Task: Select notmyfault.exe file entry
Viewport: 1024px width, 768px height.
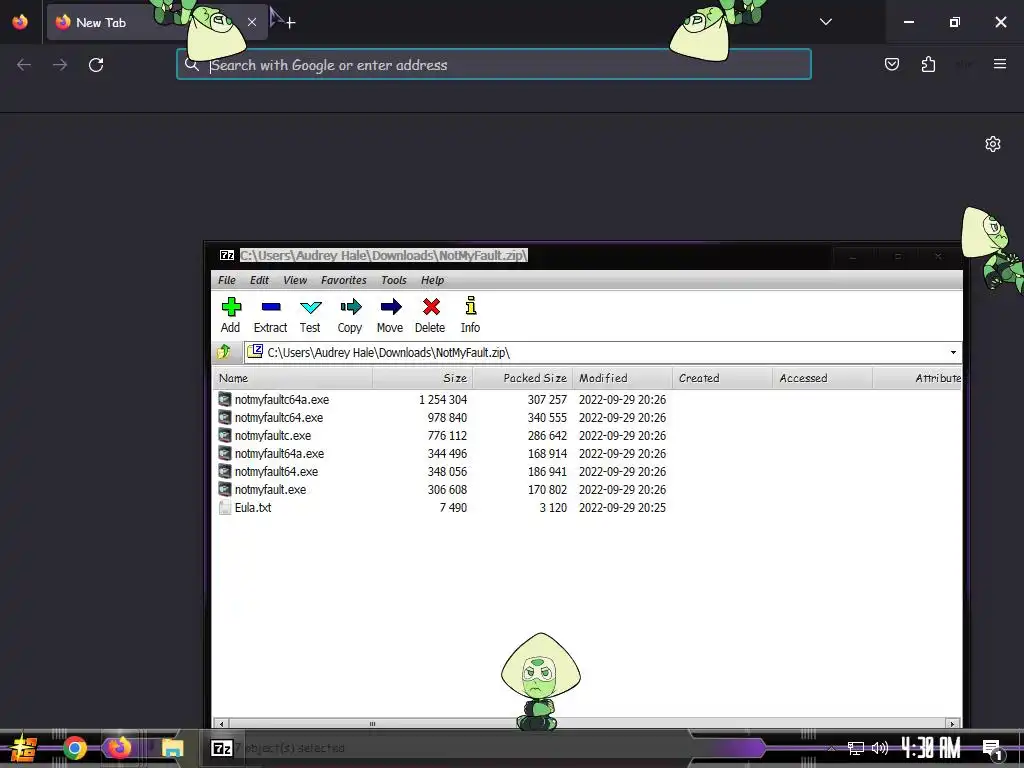Action: pyautogui.click(x=270, y=490)
